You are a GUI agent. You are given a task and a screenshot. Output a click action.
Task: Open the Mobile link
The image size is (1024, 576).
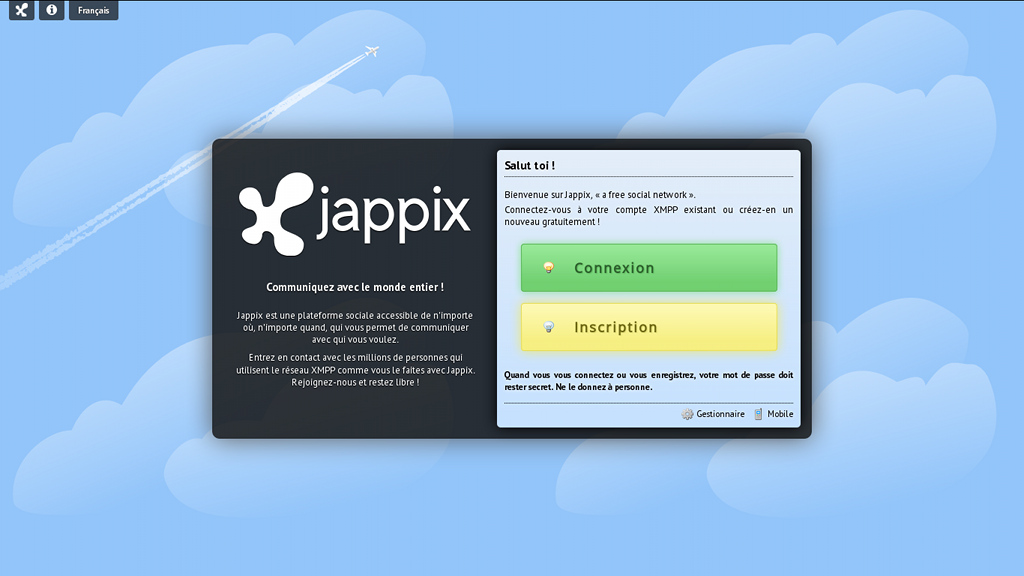click(780, 414)
